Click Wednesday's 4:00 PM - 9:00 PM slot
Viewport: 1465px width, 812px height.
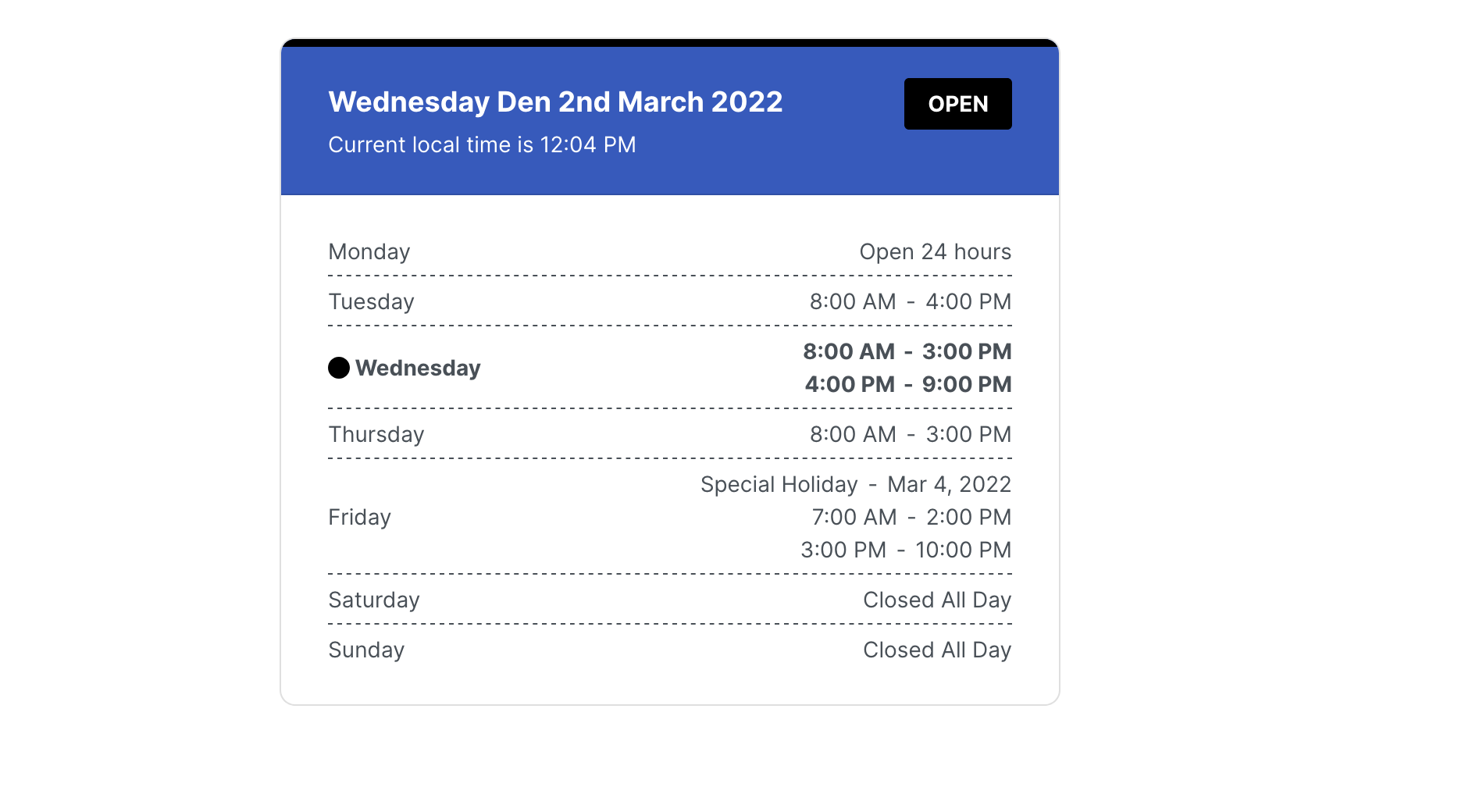(908, 384)
